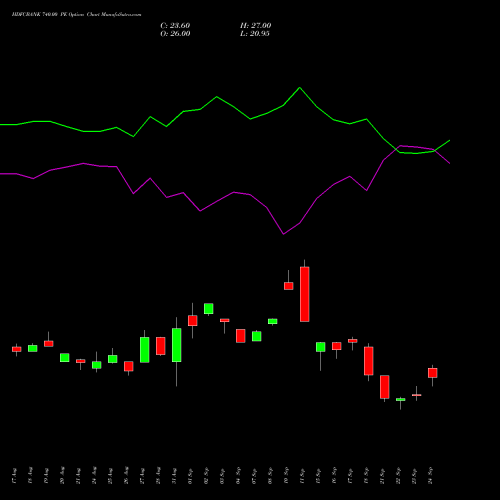
Task: Click the HDFCBANK PE Options chart title
Action: (76, 15)
